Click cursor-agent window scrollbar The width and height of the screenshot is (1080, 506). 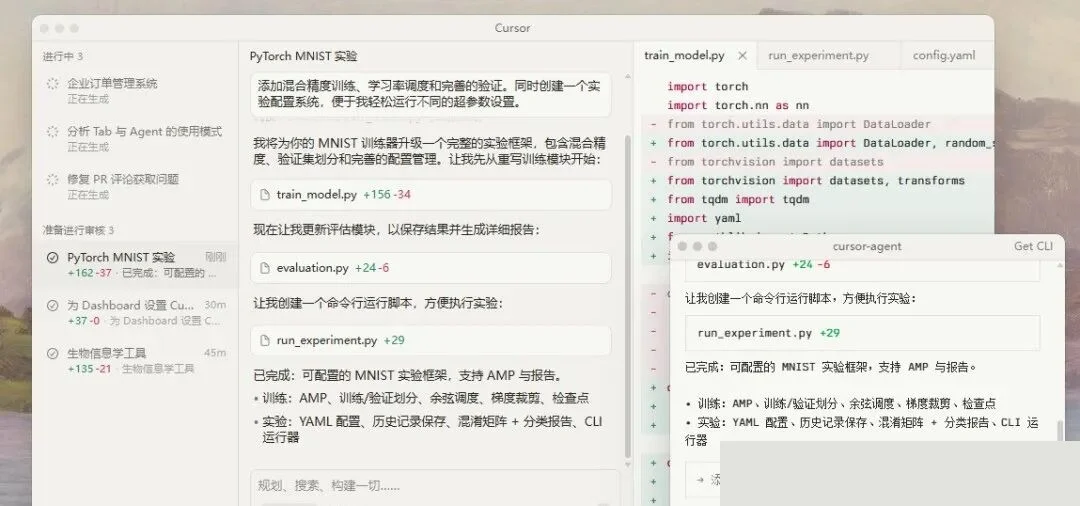pyautogui.click(x=1060, y=430)
